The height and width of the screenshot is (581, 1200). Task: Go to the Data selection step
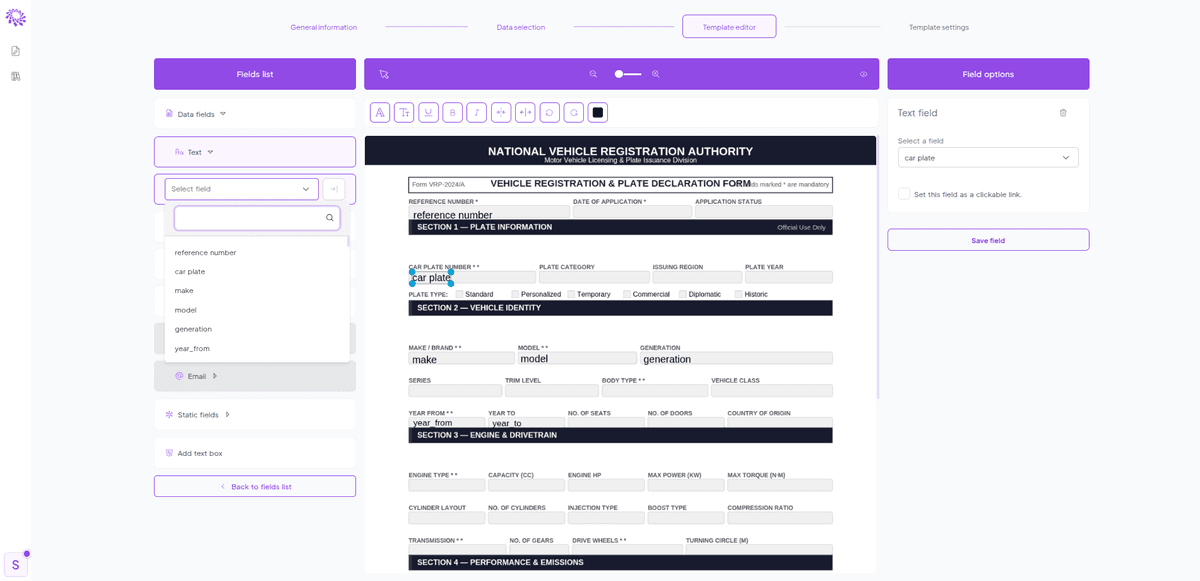[520, 27]
